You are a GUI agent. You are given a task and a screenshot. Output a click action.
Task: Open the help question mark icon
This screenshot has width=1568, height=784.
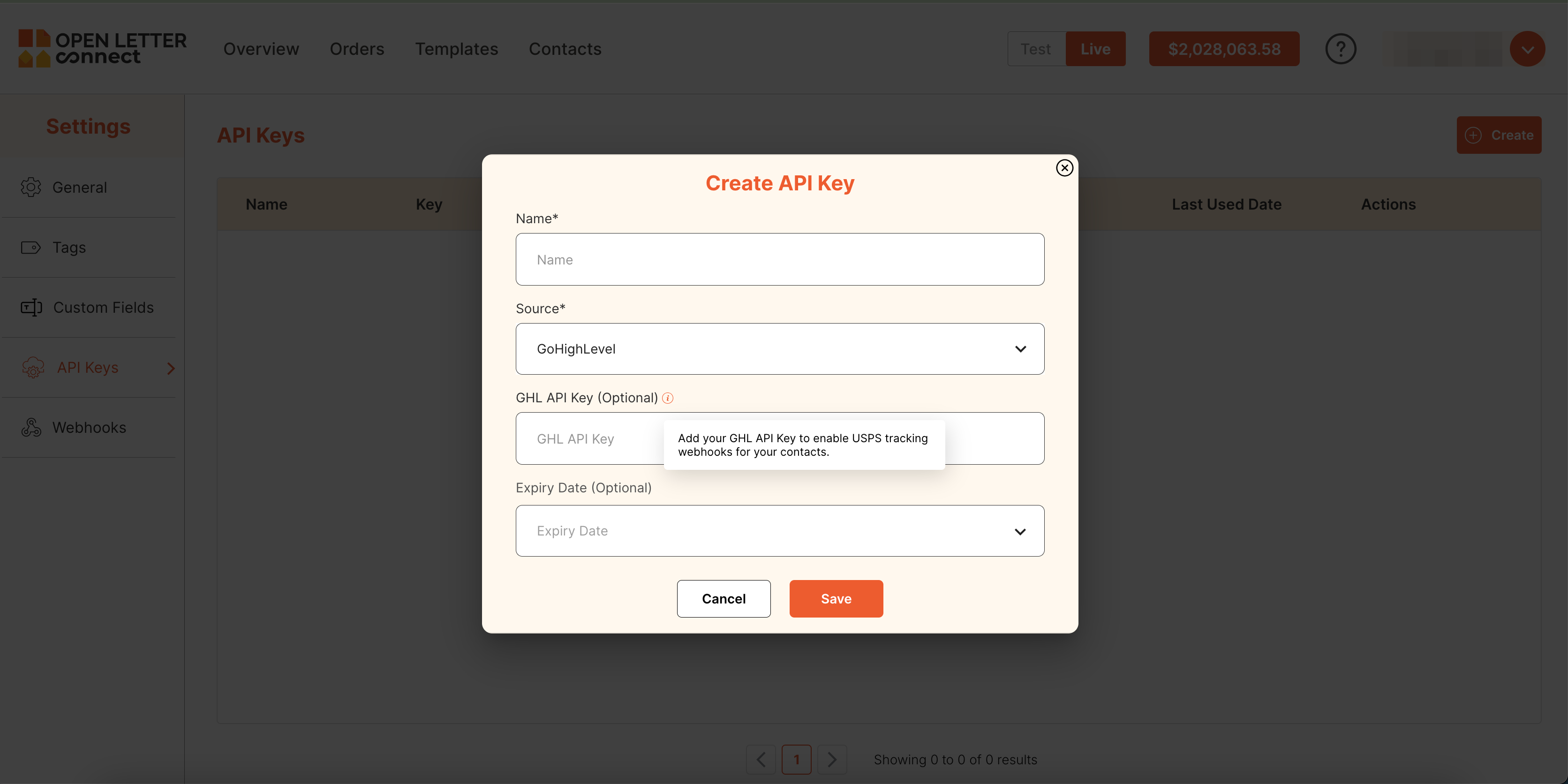click(1340, 49)
